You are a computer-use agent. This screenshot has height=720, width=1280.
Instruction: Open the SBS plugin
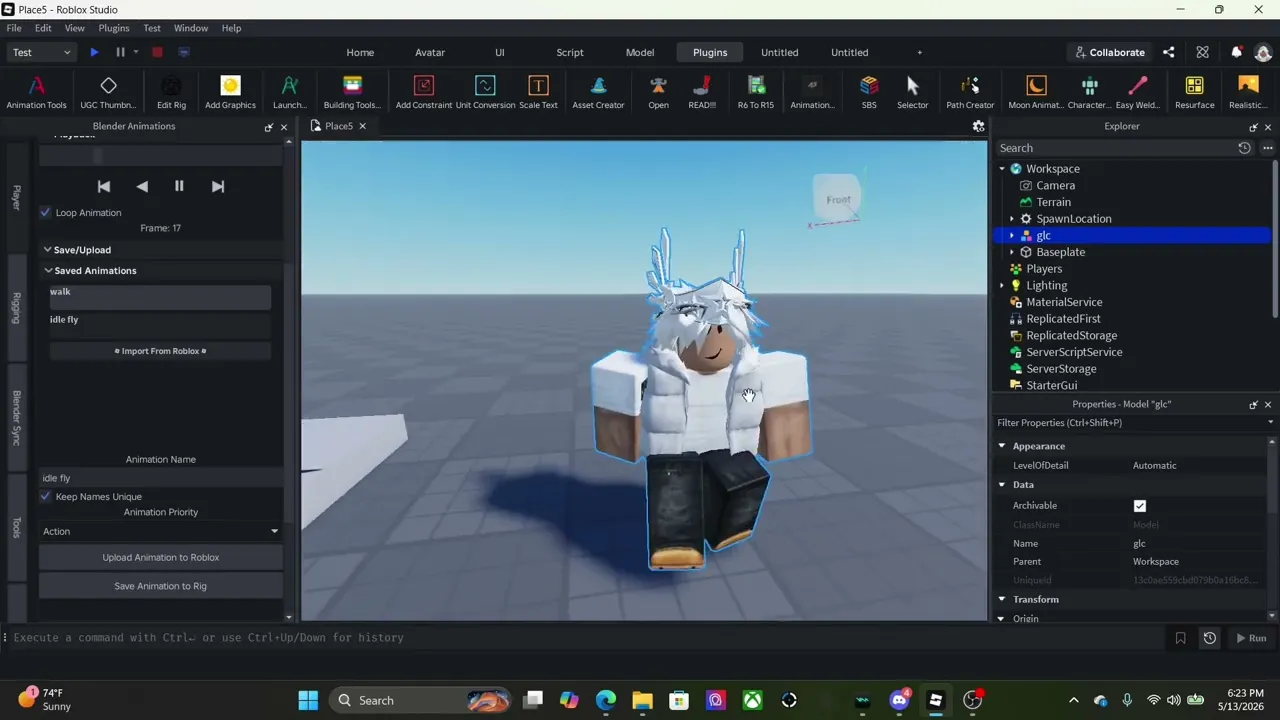(869, 92)
